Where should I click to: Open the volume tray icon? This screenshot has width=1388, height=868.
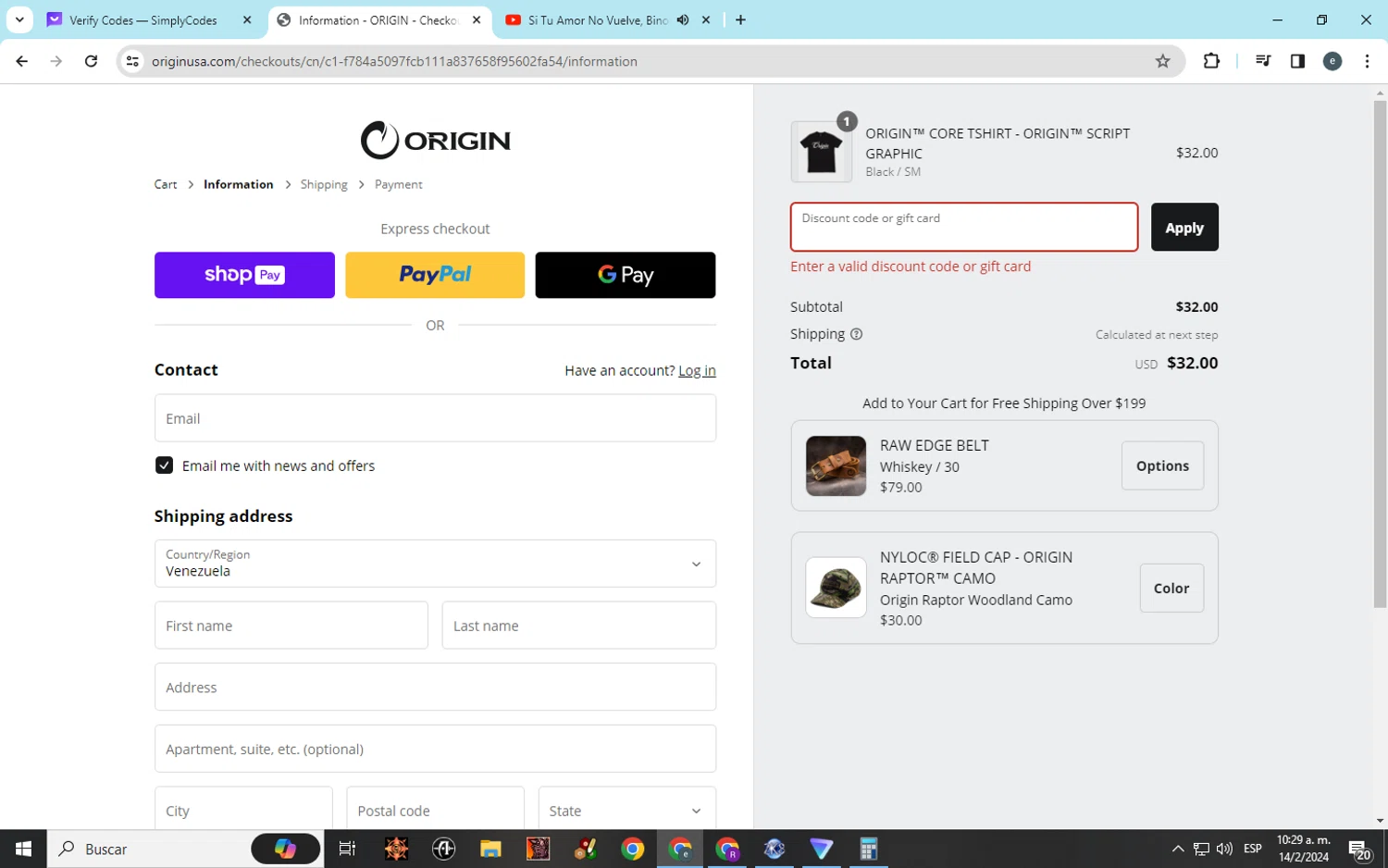pyautogui.click(x=1224, y=849)
